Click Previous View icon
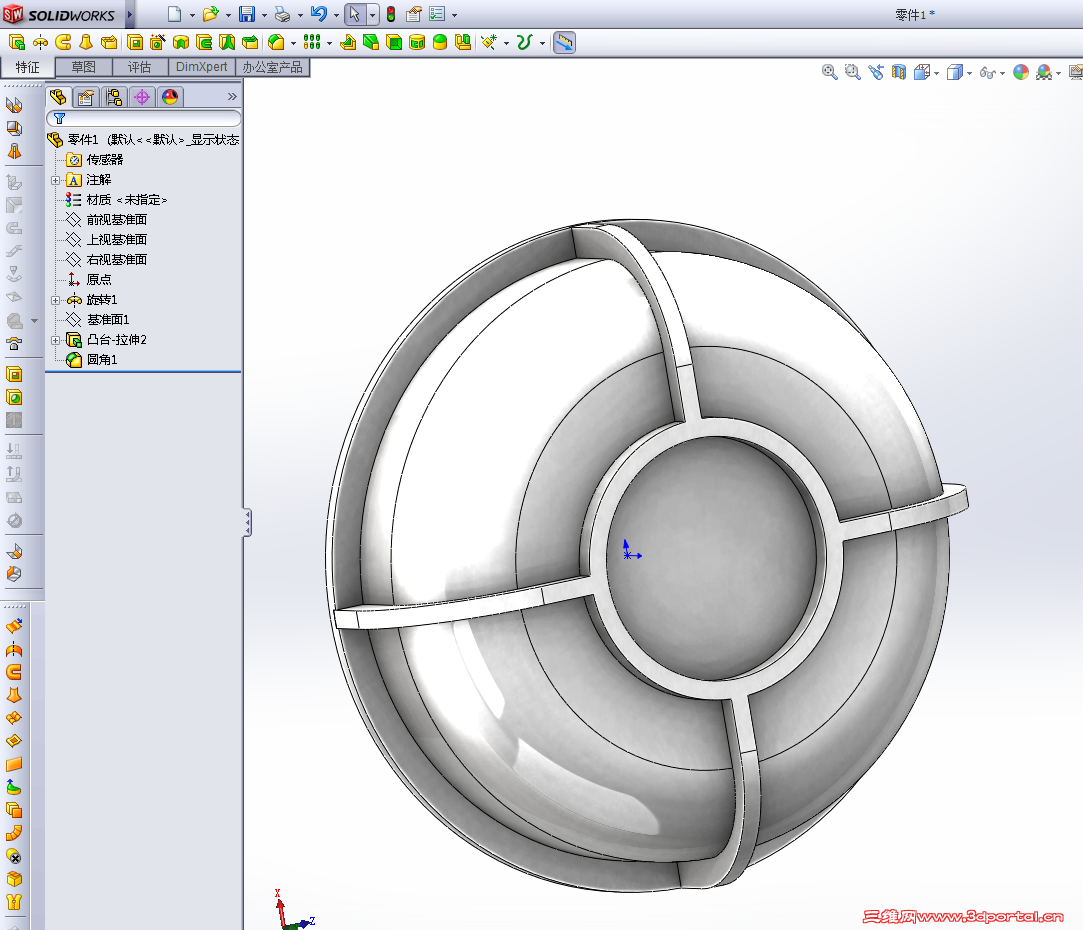 (876, 72)
